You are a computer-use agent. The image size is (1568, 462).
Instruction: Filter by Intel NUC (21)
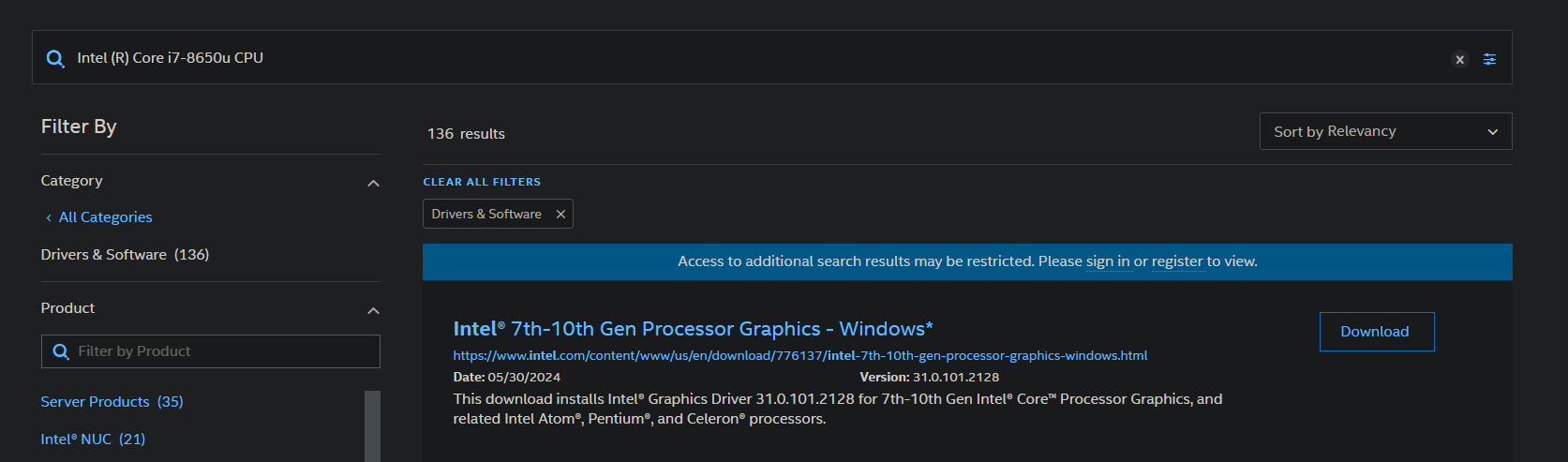(93, 440)
